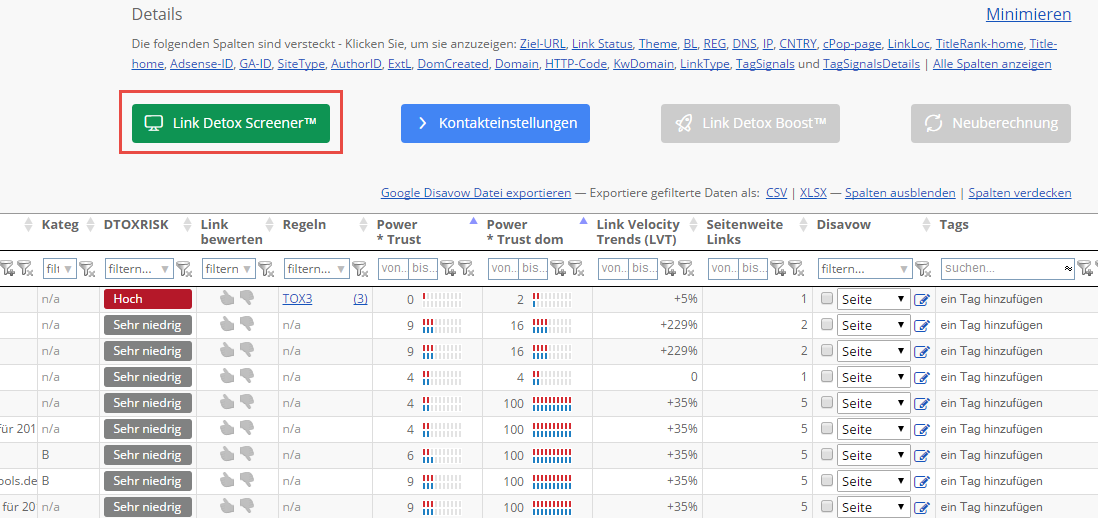This screenshot has width=1098, height=518.
Task: Clear the Regeln column filter funnel icon
Action: (x=360, y=268)
